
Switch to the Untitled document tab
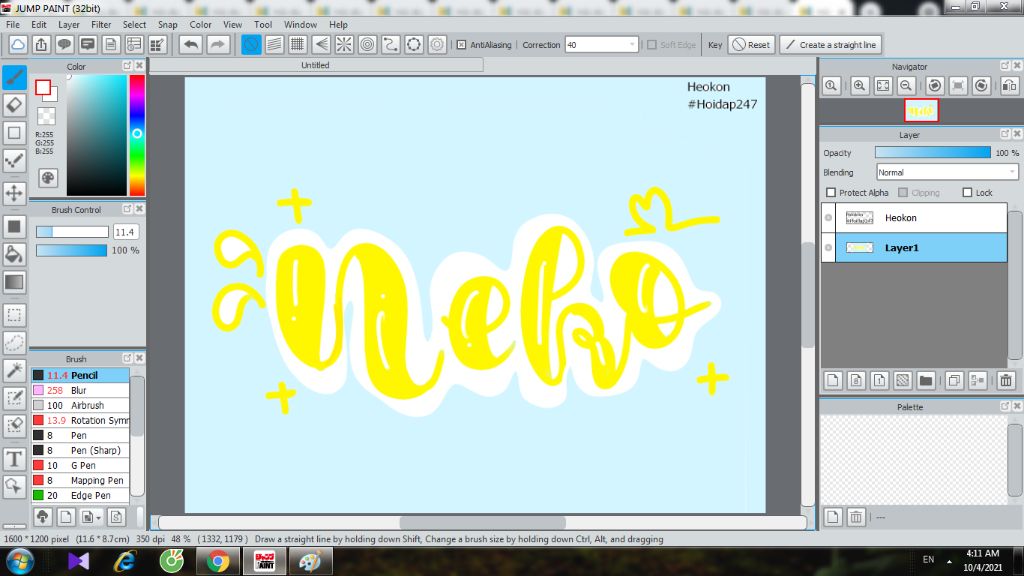(x=315, y=65)
